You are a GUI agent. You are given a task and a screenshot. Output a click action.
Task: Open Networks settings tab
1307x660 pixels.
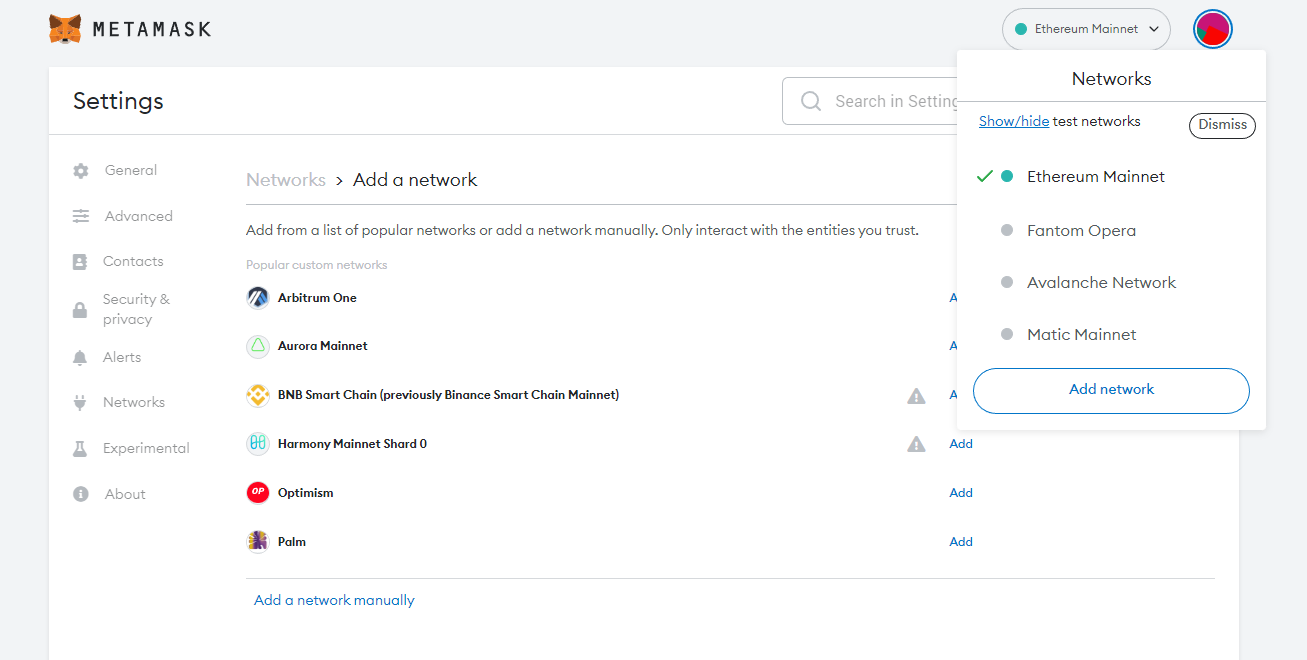134,403
